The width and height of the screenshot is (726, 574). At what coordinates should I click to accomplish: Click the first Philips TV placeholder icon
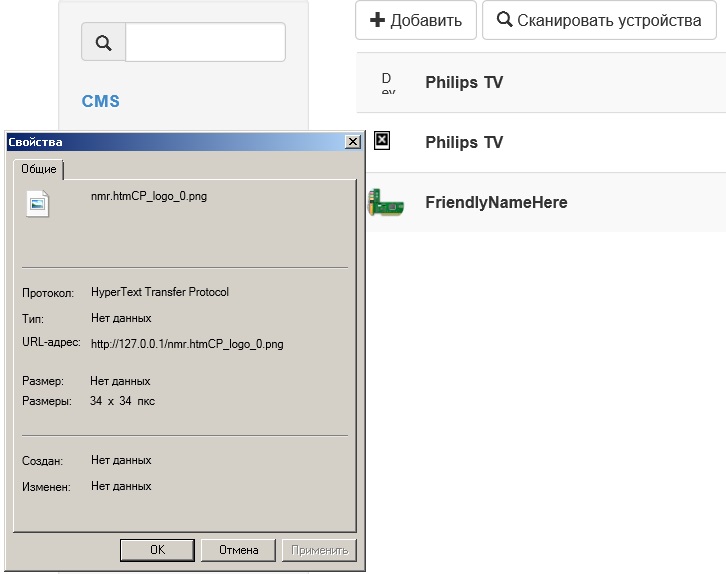coord(387,82)
